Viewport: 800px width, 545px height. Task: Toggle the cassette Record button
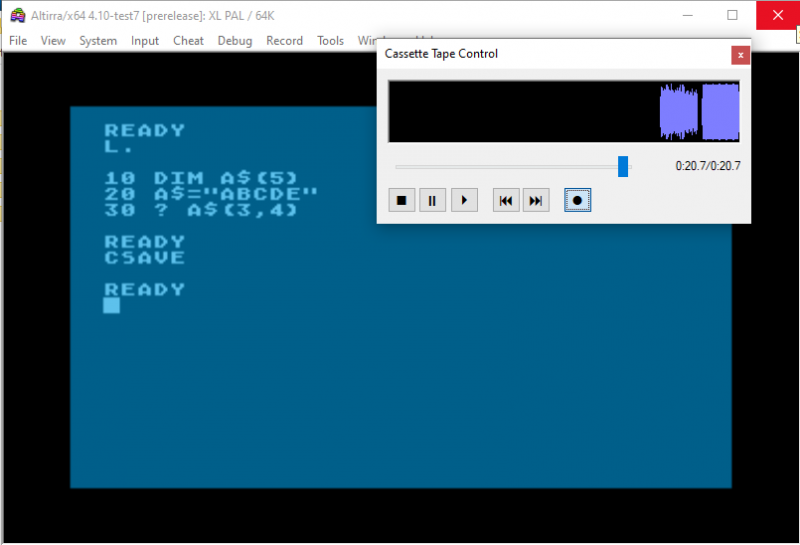click(577, 200)
